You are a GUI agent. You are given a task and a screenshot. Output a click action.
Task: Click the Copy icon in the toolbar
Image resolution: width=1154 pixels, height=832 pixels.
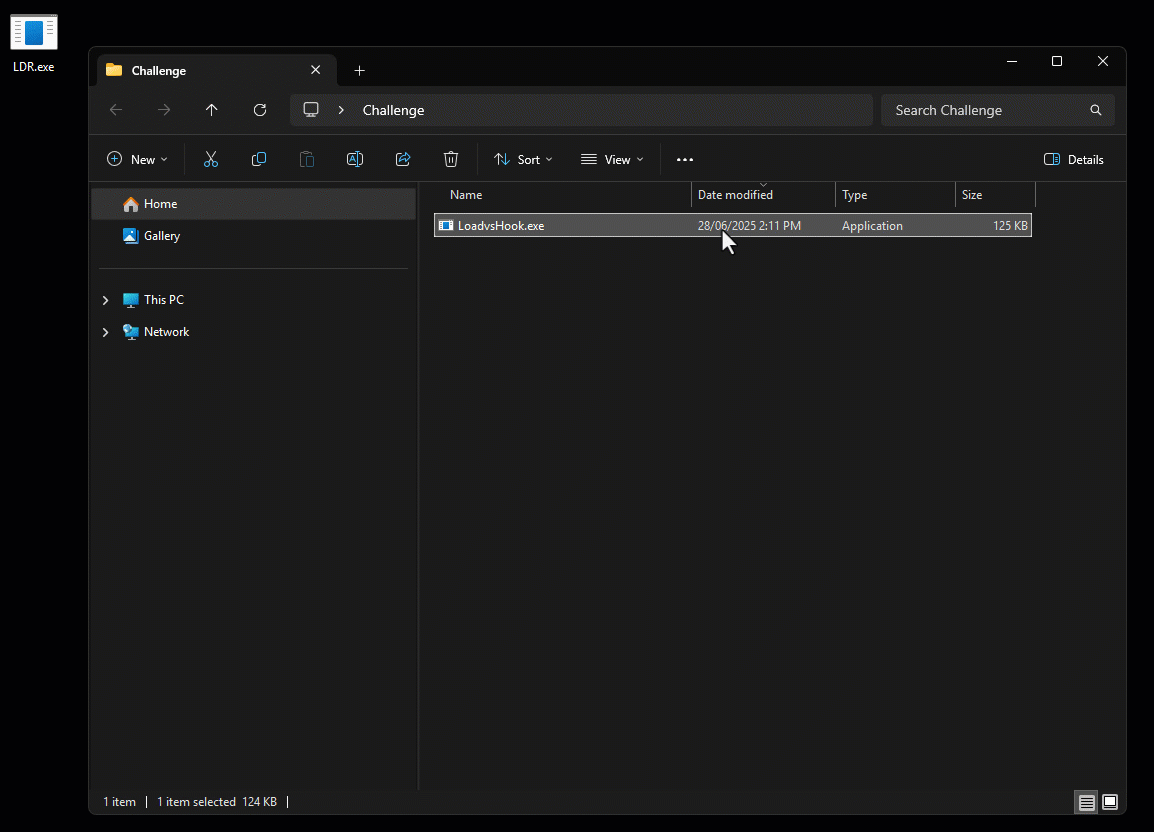click(x=259, y=159)
